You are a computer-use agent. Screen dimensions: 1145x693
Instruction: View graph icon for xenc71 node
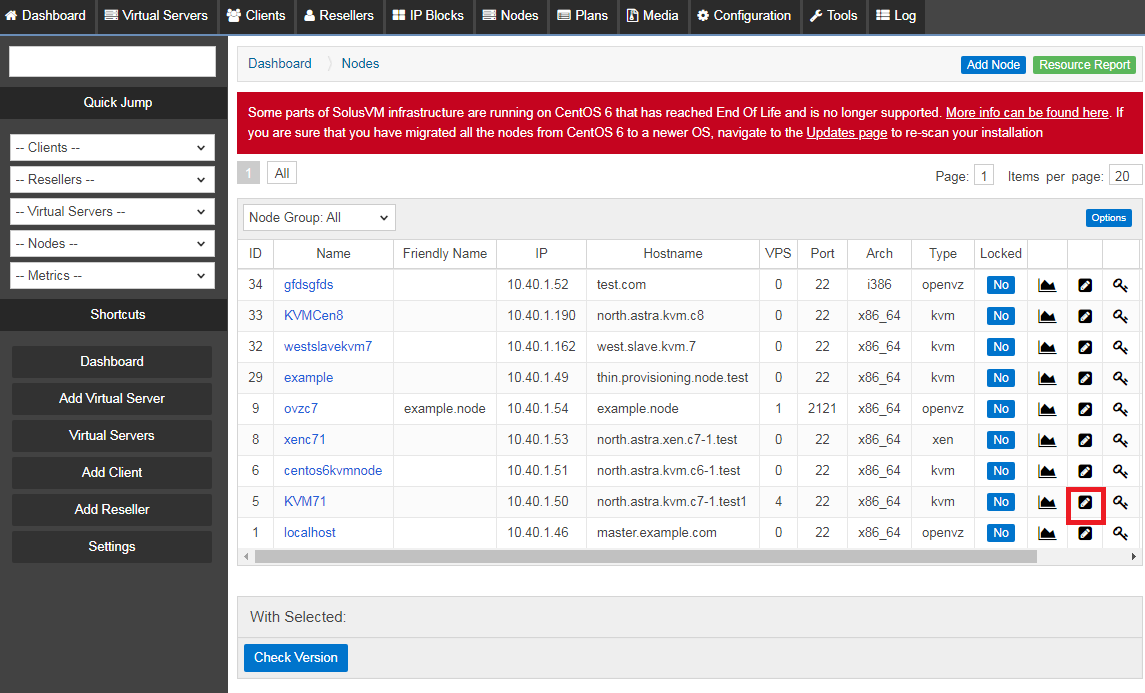(1046, 439)
